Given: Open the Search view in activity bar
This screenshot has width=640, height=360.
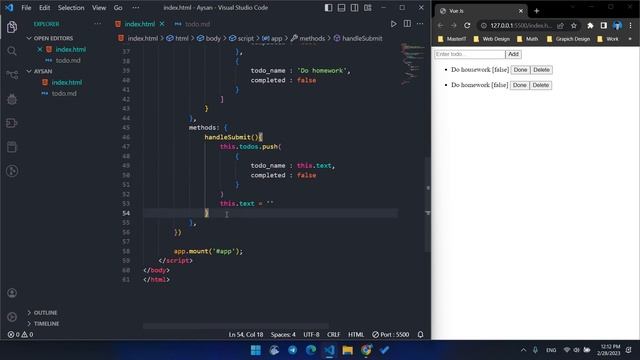Looking at the screenshot, I should tap(12, 51).
